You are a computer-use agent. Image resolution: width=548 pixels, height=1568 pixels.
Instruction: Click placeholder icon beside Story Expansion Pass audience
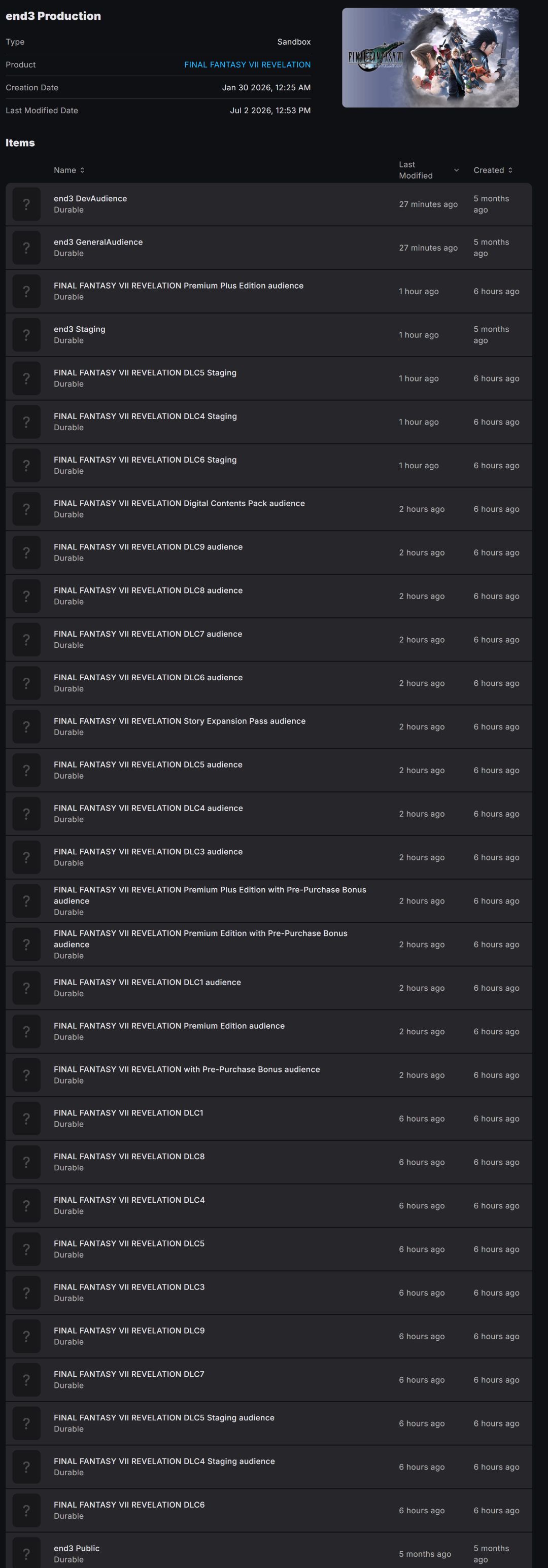pos(26,727)
